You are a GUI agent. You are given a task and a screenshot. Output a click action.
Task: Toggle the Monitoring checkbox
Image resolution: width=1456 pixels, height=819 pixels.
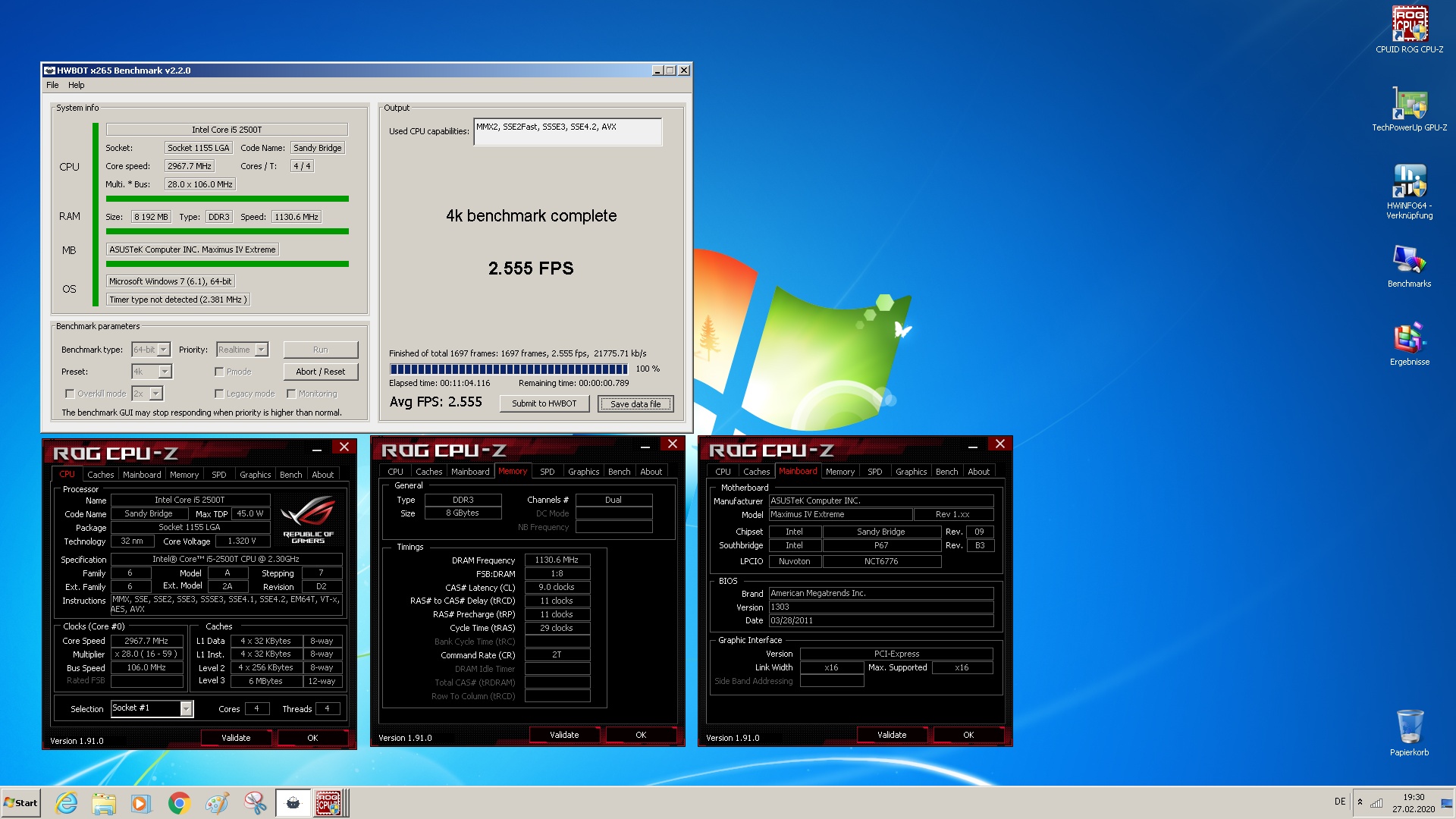tap(291, 394)
